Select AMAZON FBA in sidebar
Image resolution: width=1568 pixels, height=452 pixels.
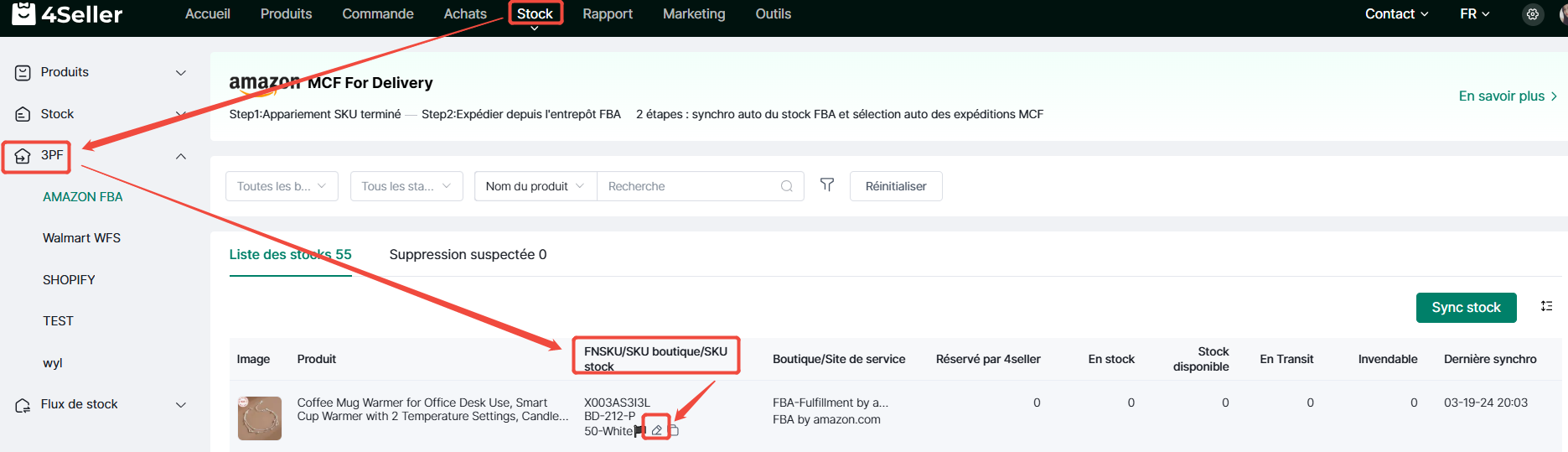point(83,197)
